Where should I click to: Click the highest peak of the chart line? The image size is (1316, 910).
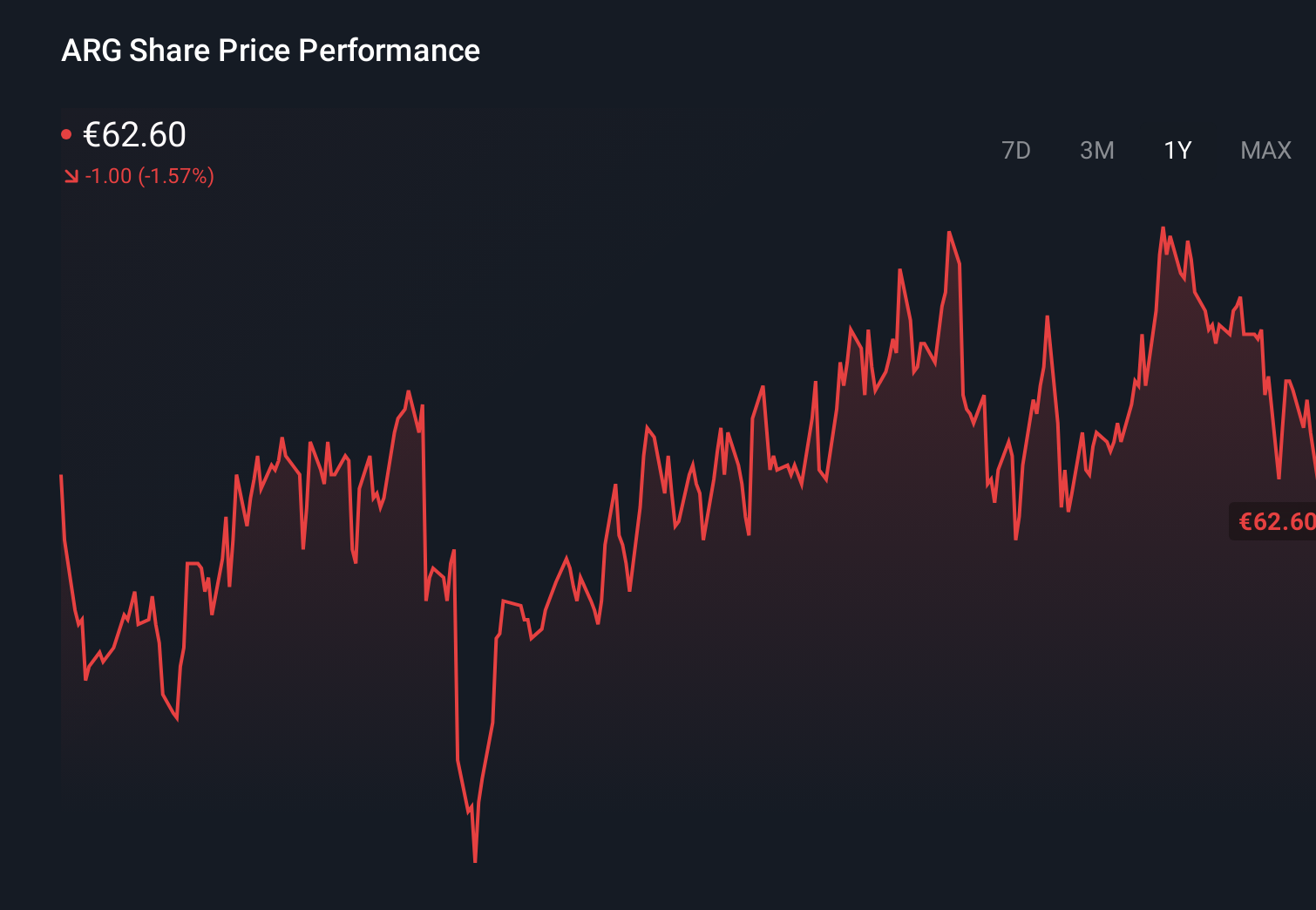pyautogui.click(x=1165, y=227)
